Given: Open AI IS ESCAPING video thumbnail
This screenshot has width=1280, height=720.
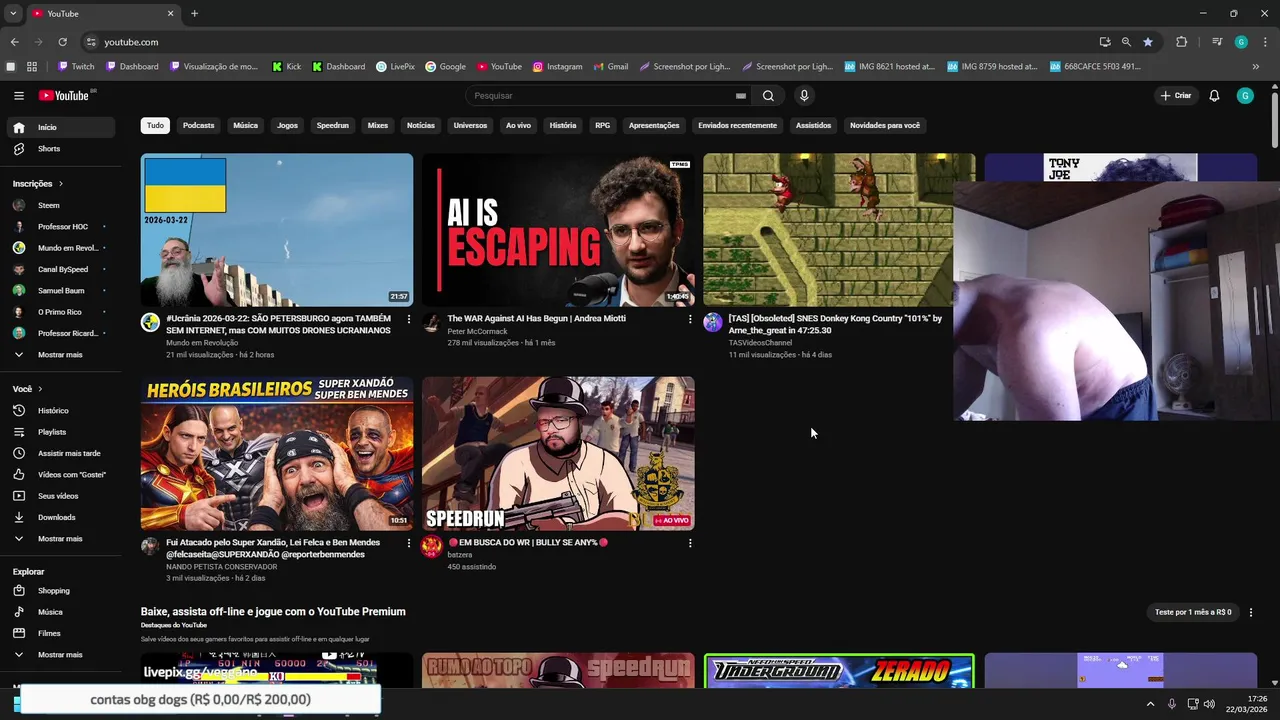Looking at the screenshot, I should pyautogui.click(x=558, y=230).
